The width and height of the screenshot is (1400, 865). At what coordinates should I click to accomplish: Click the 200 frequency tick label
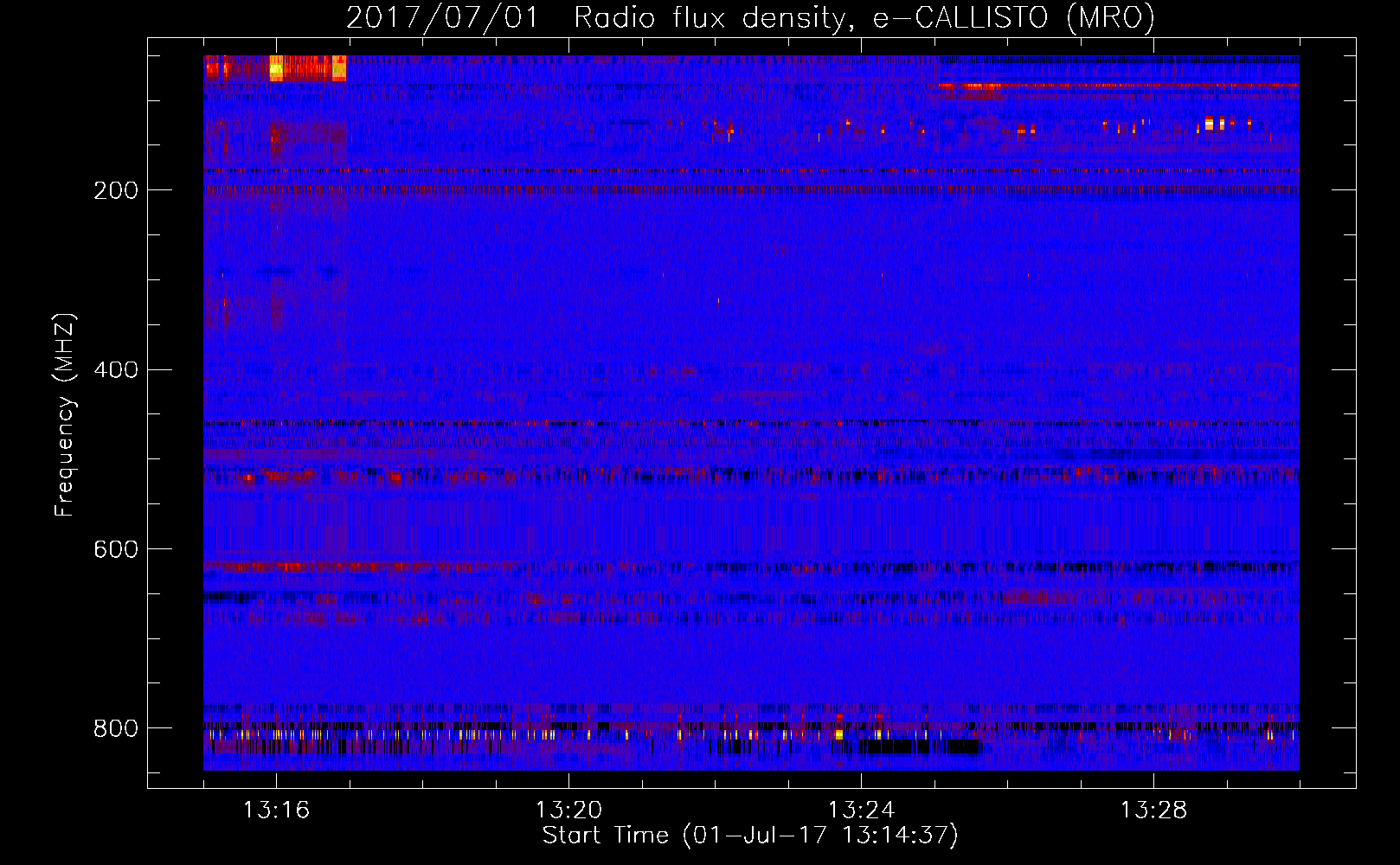[x=116, y=190]
